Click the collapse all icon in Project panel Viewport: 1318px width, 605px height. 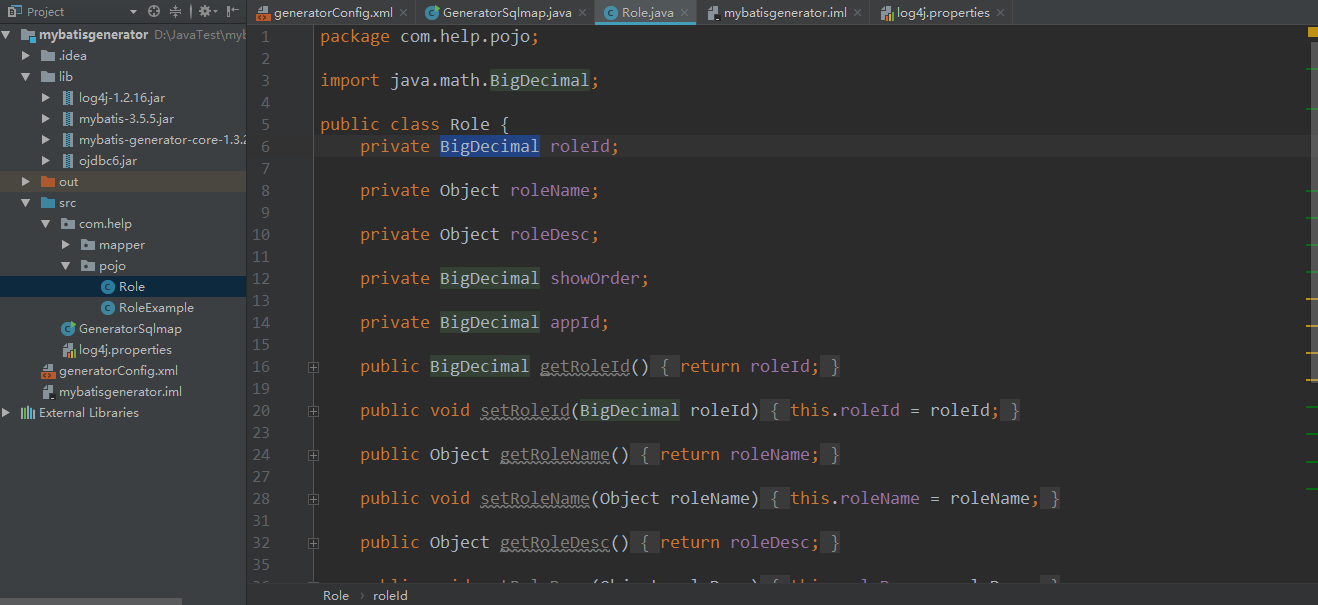pos(176,12)
